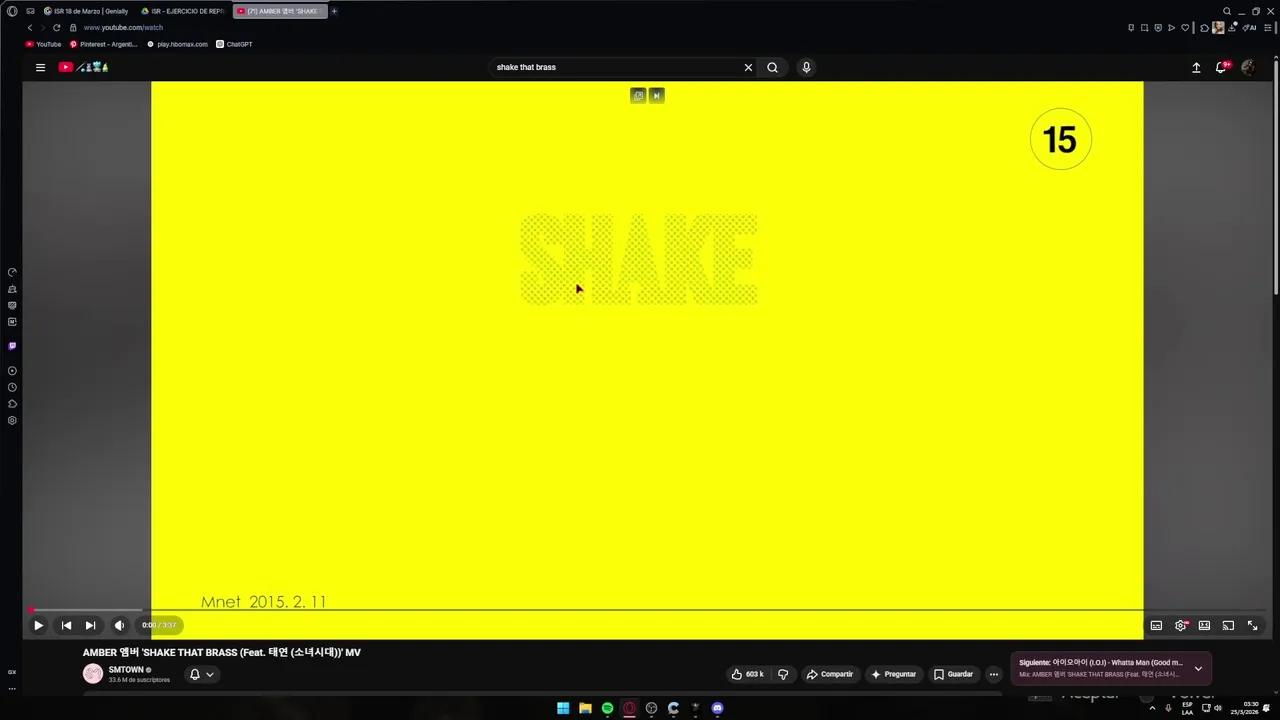Go to YouTube home via logo
The height and width of the screenshot is (720, 1280).
[x=82, y=67]
